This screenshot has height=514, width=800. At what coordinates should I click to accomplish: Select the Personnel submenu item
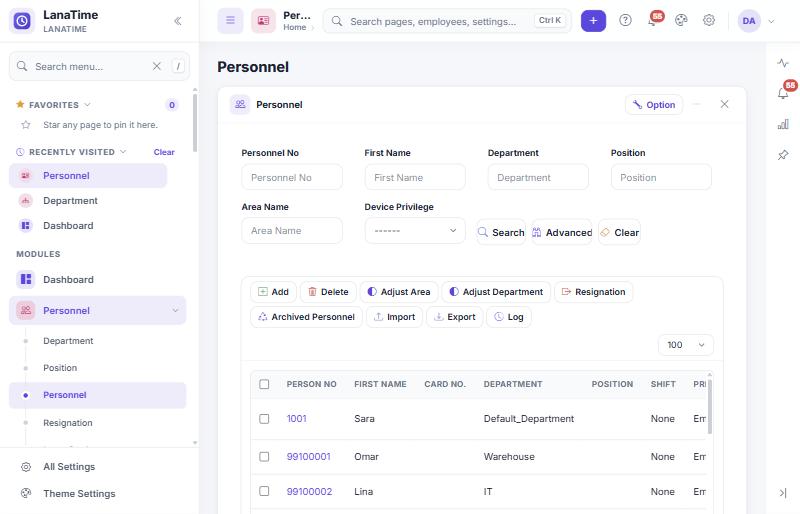pos(98,395)
